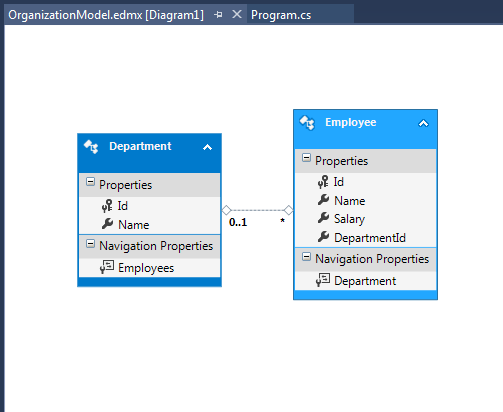
Task: Collapse the Employee entity with chevron
Action: pos(423,124)
